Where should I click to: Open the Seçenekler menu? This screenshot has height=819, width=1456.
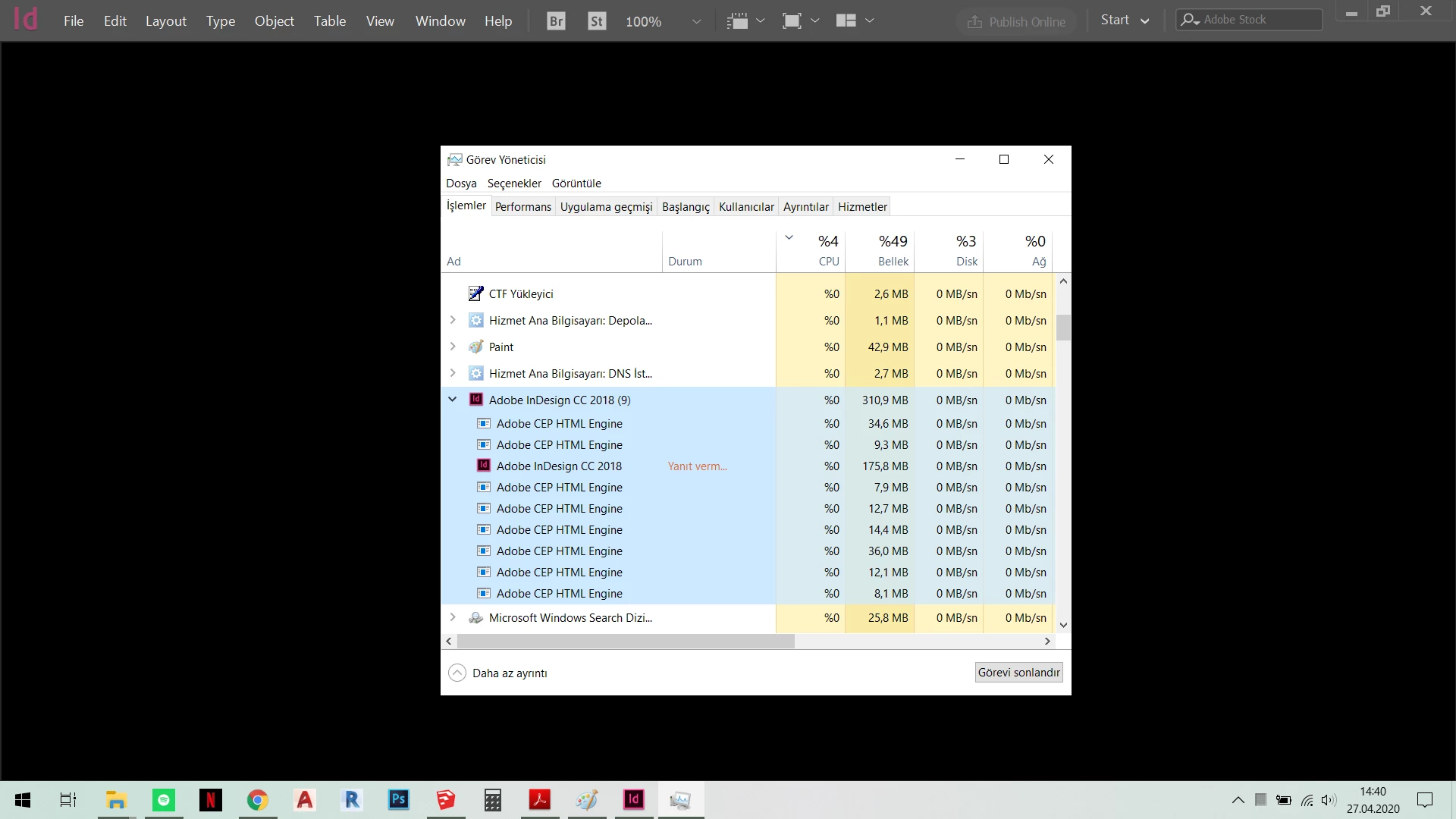pyautogui.click(x=514, y=184)
